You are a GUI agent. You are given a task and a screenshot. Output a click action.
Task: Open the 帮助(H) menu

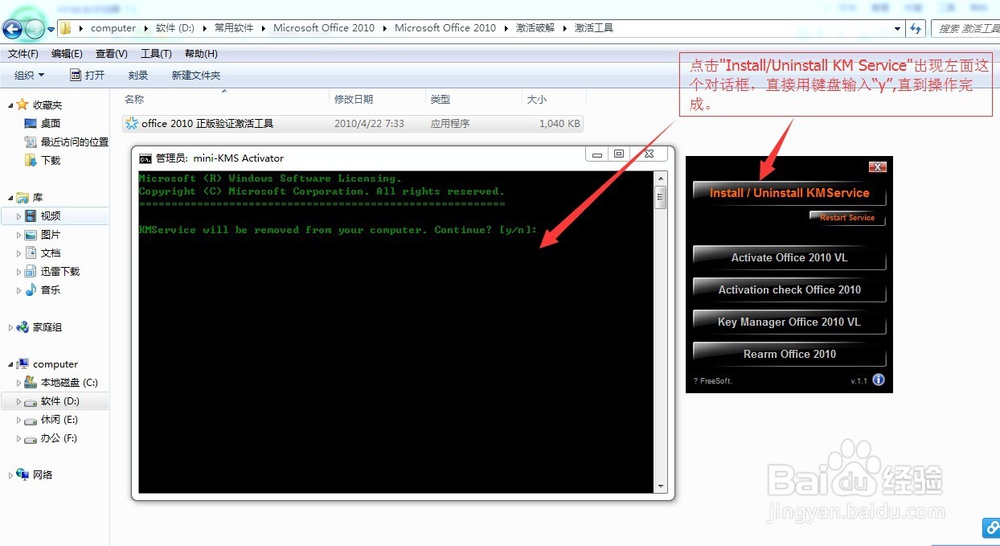201,54
